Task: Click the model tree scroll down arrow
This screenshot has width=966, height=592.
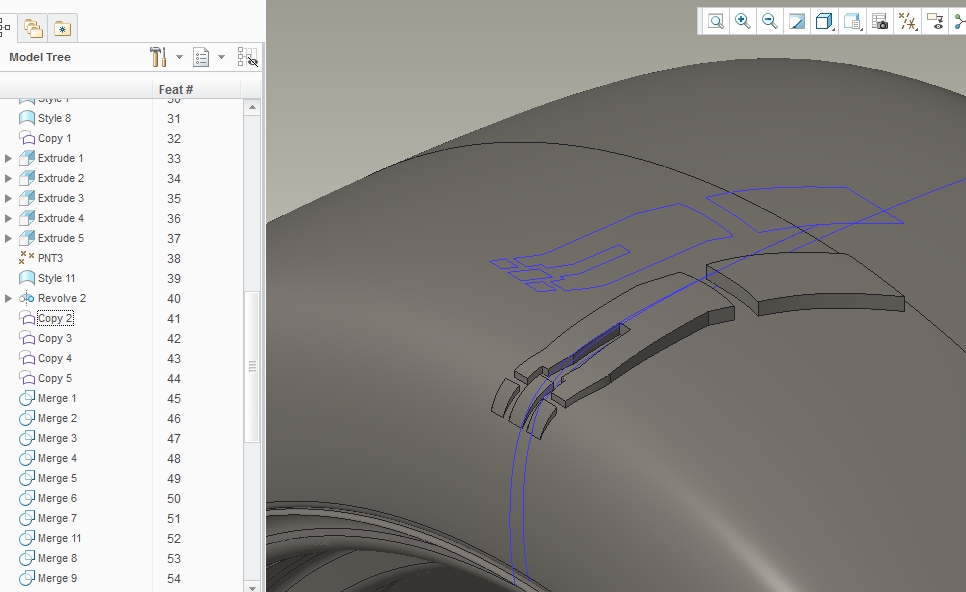Action: pos(252,588)
